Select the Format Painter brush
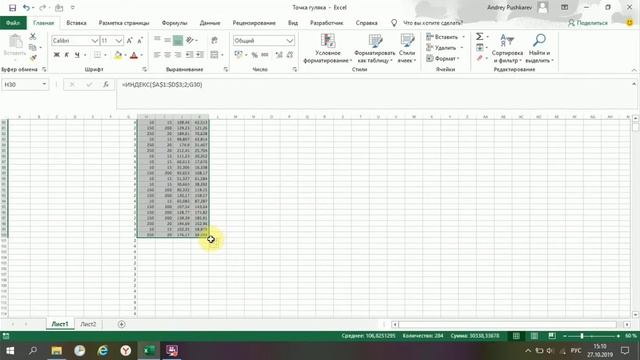 point(33,58)
